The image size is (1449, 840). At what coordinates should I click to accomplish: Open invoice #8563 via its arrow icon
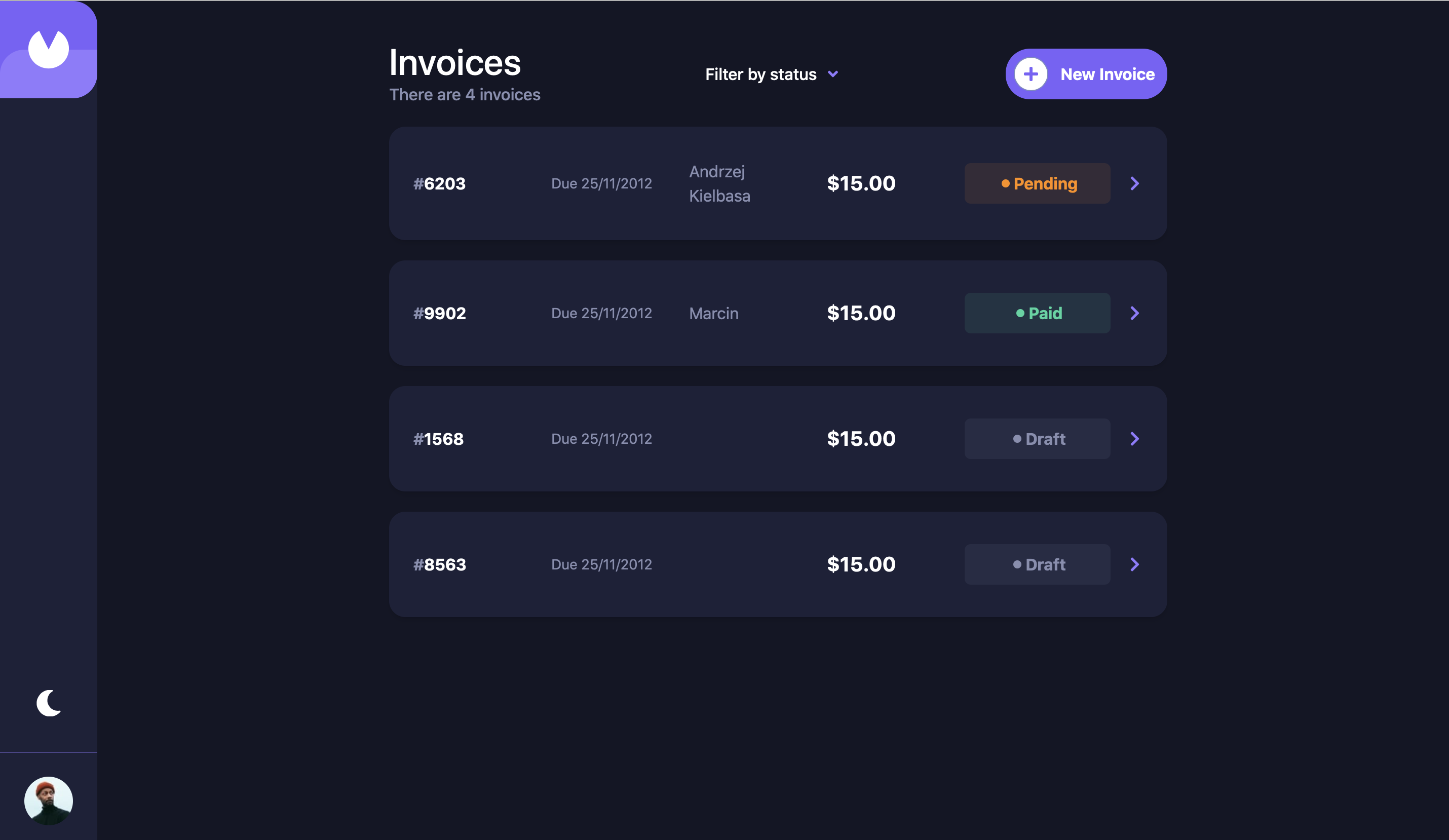(x=1134, y=564)
